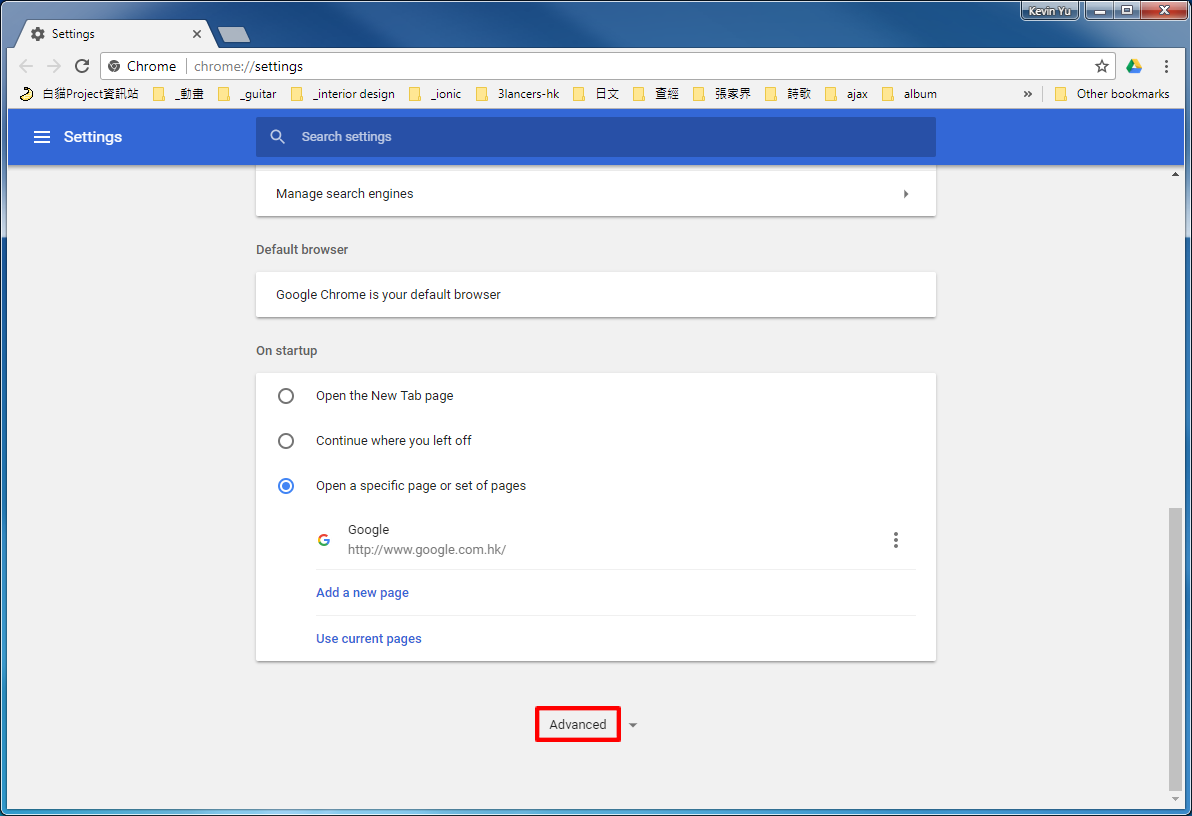Open the Settings hamburger menu
The height and width of the screenshot is (816, 1192).
pos(42,137)
